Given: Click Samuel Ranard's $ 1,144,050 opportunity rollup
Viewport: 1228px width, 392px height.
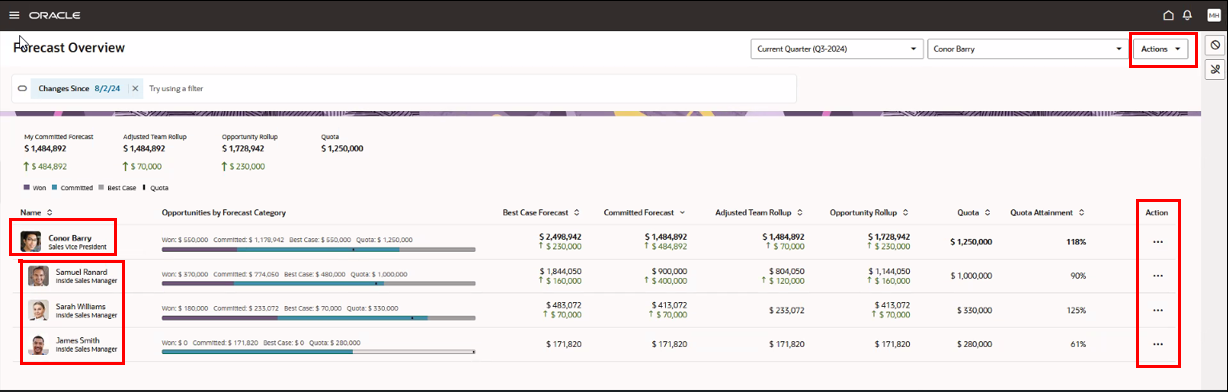Looking at the screenshot, I should click(890, 271).
